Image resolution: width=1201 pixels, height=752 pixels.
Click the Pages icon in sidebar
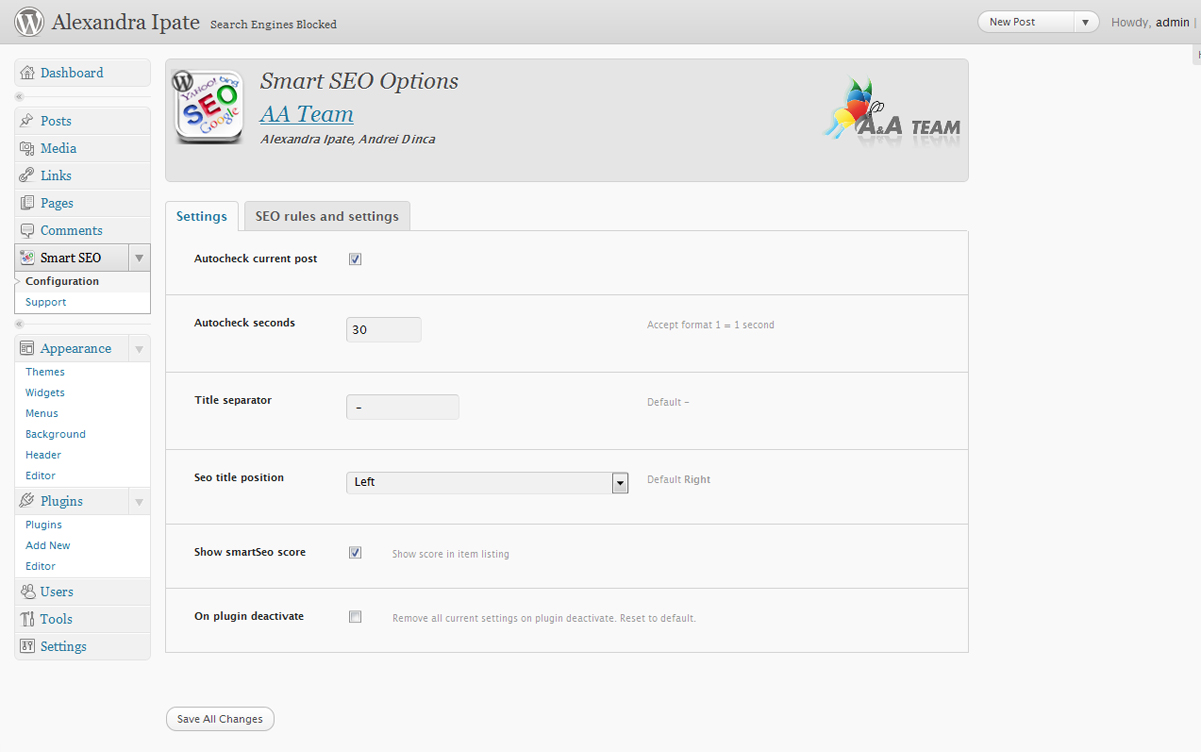pyautogui.click(x=27, y=203)
